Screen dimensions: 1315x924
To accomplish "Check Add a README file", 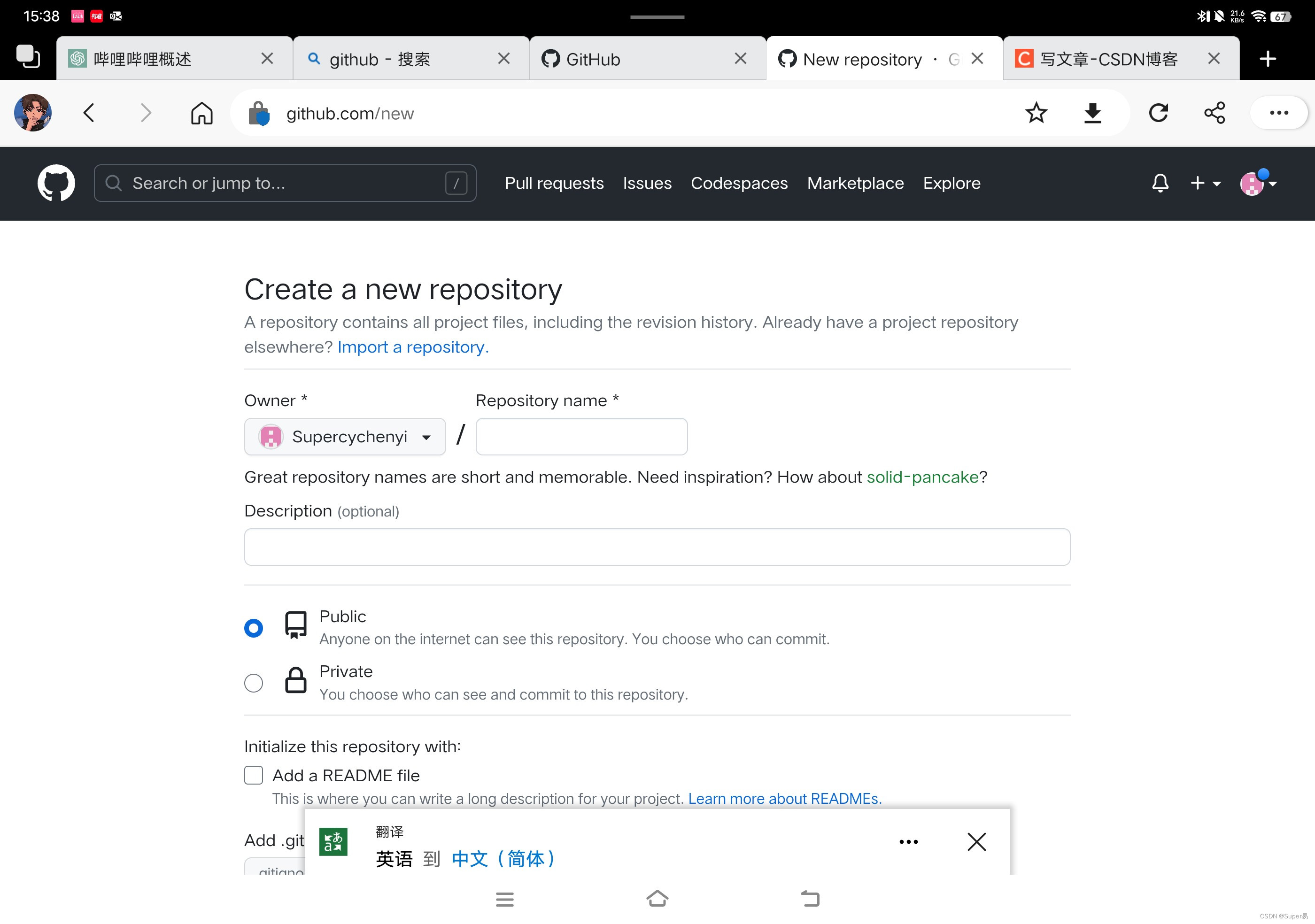I will coord(254,775).
